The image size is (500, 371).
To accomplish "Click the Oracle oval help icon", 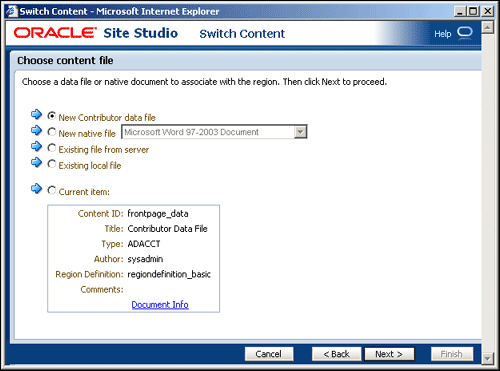I will coord(465,33).
